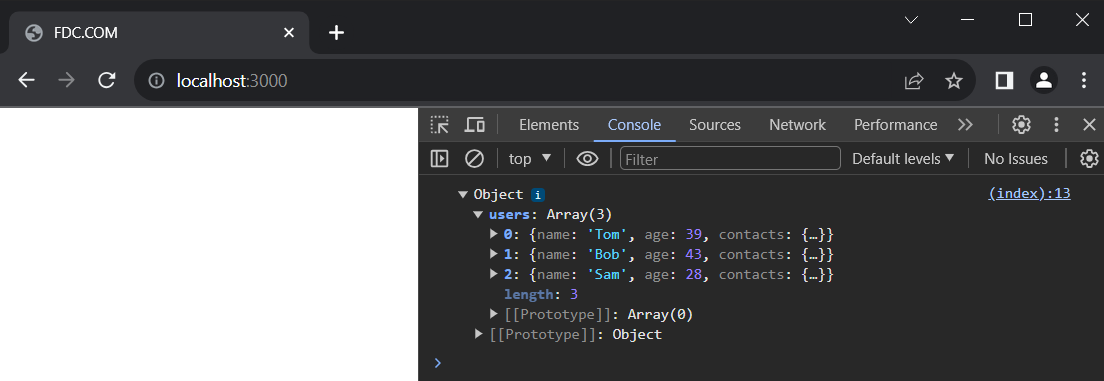The width and height of the screenshot is (1104, 381).
Task: Open live expression eye icon
Action: (587, 159)
